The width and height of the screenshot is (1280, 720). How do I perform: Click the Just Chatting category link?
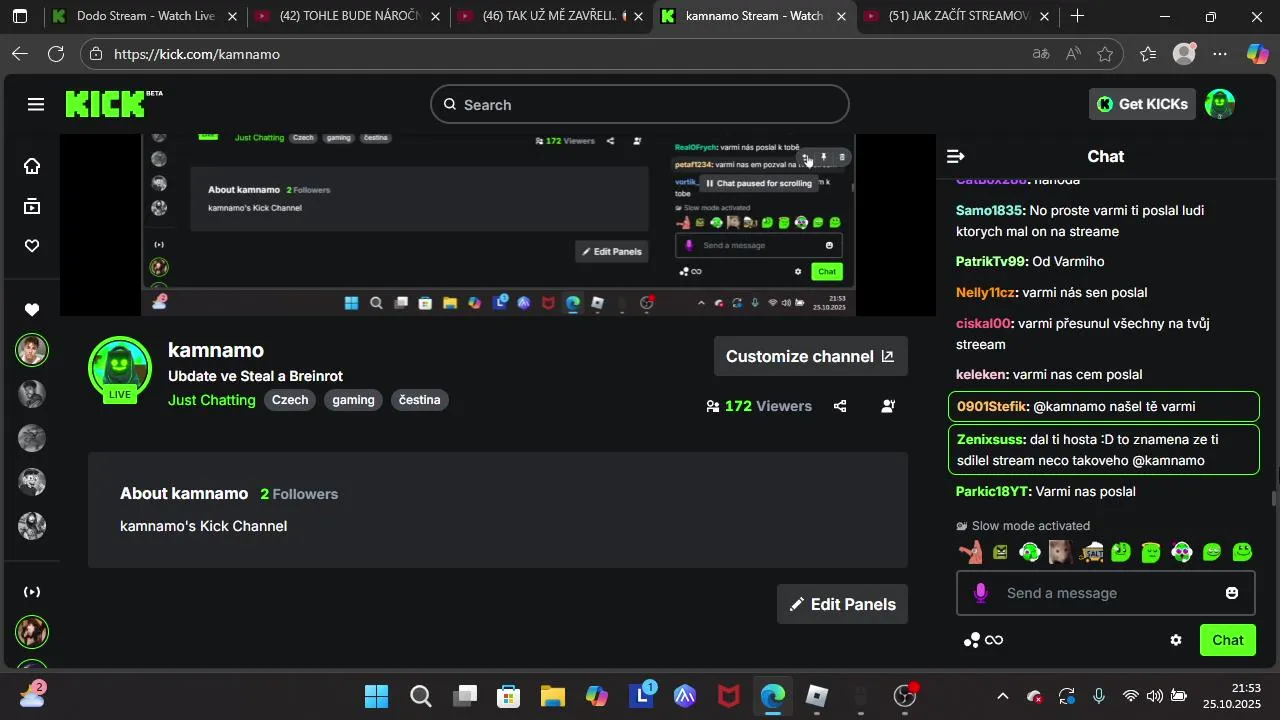tap(212, 400)
